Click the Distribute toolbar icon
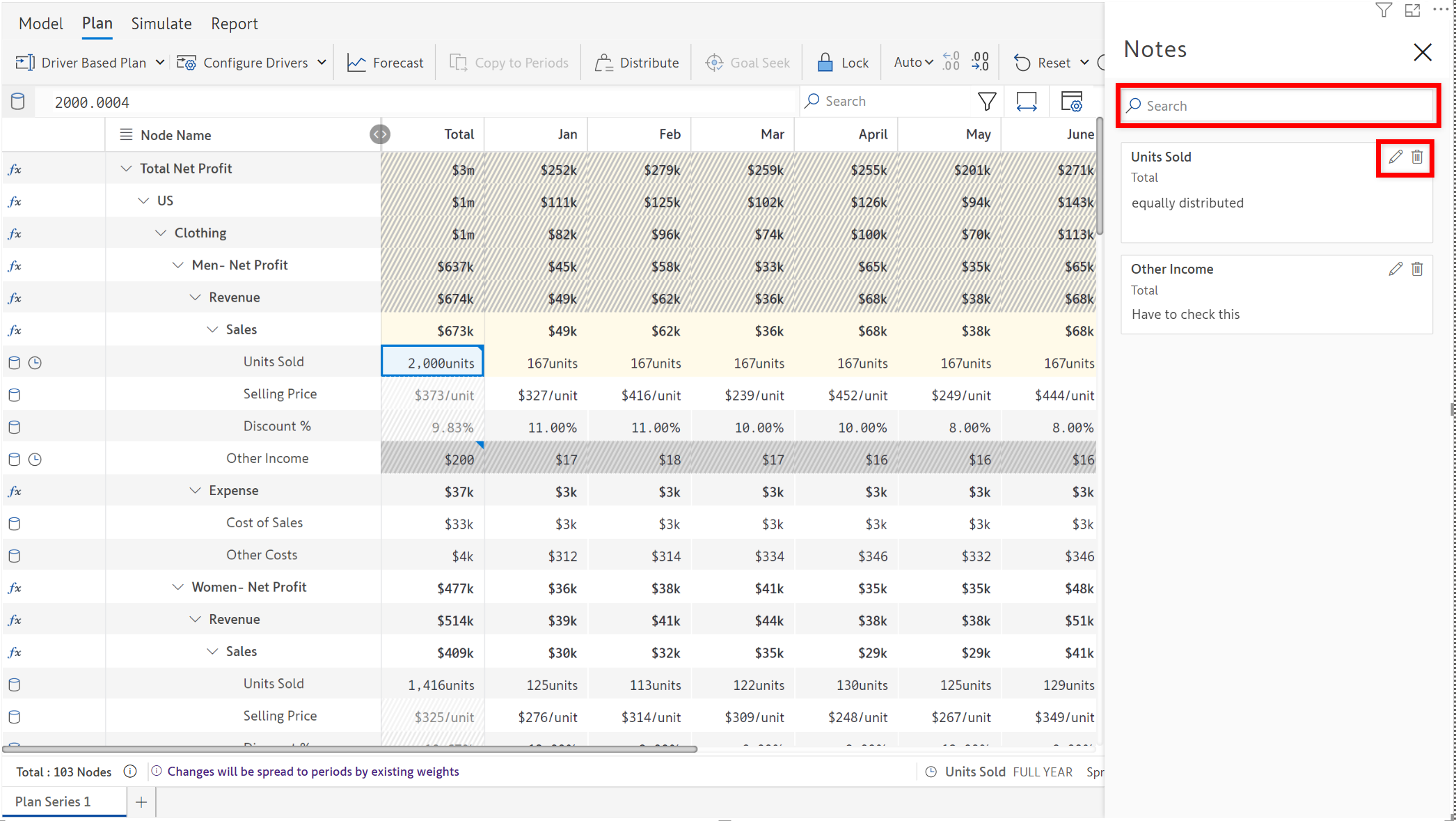 (x=603, y=63)
